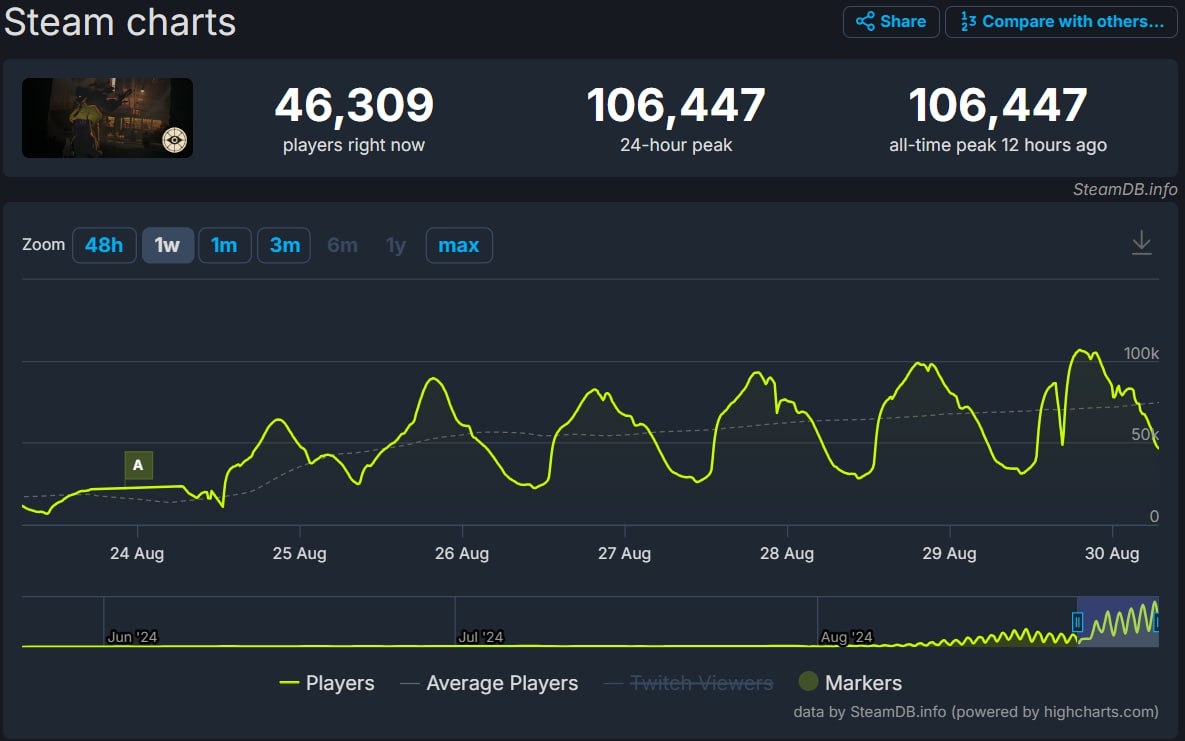
Task: Switch zoom to 1m
Action: tap(224, 245)
